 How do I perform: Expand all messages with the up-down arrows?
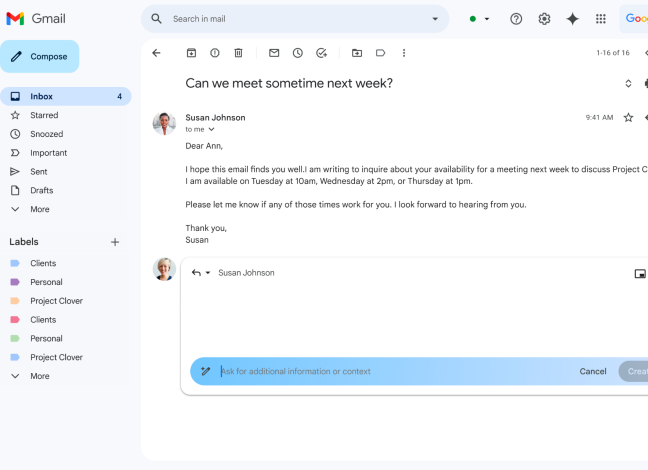628,84
